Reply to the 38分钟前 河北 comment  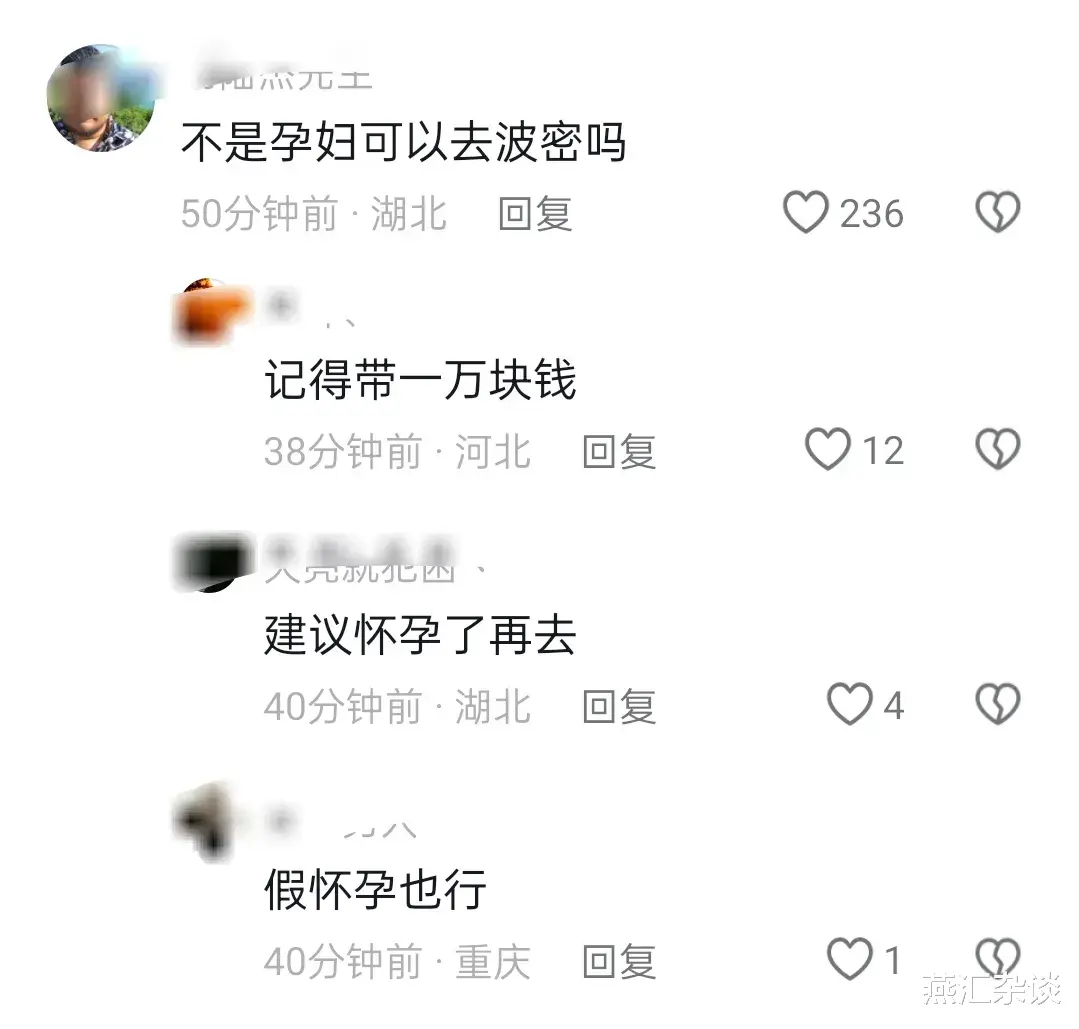[x=619, y=452]
